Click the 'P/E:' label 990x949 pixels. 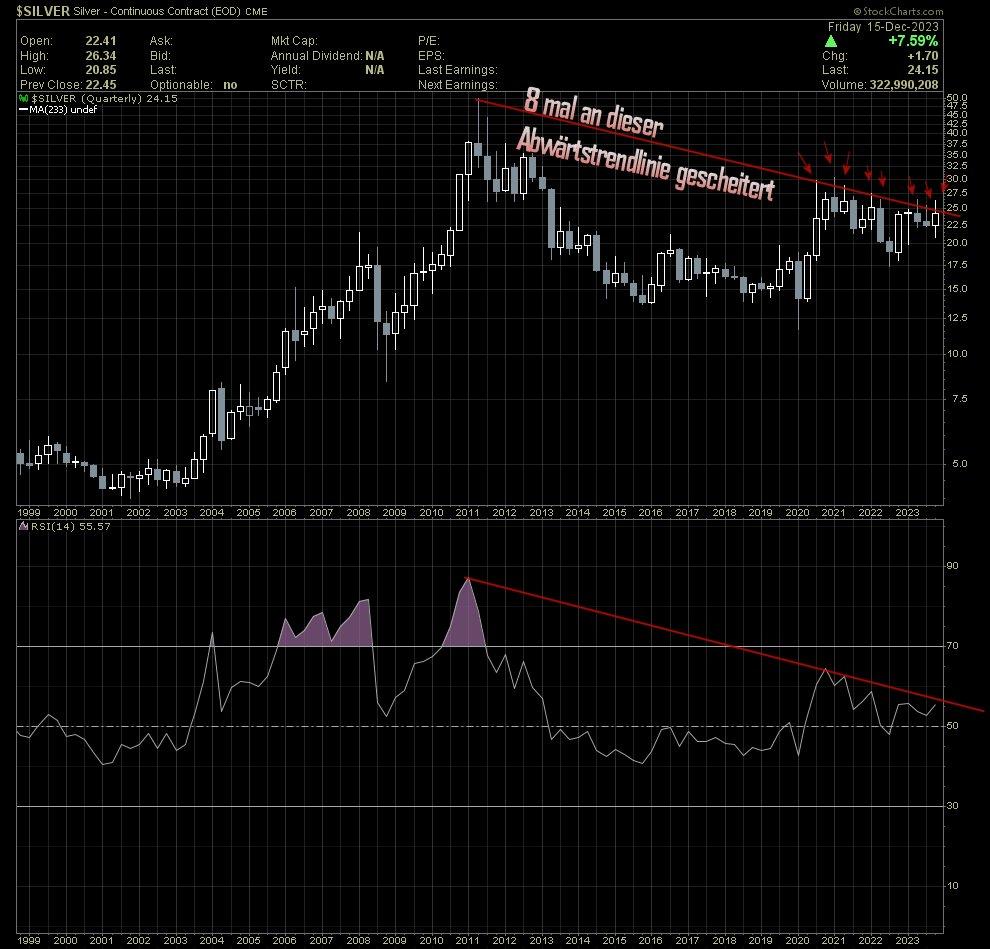(429, 41)
